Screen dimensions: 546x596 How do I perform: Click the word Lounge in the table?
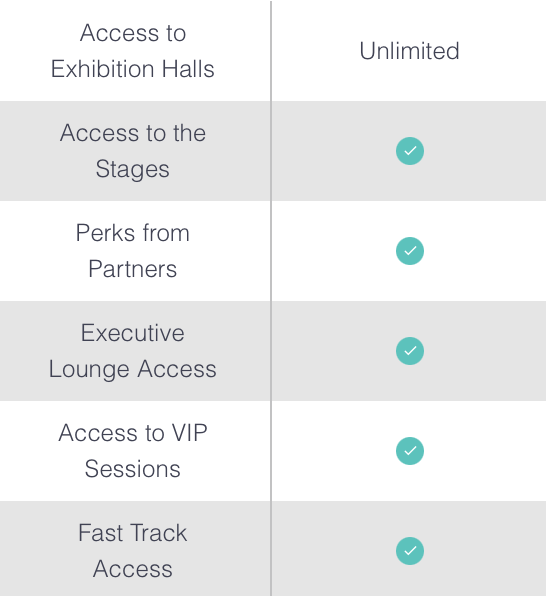[x=89, y=369]
